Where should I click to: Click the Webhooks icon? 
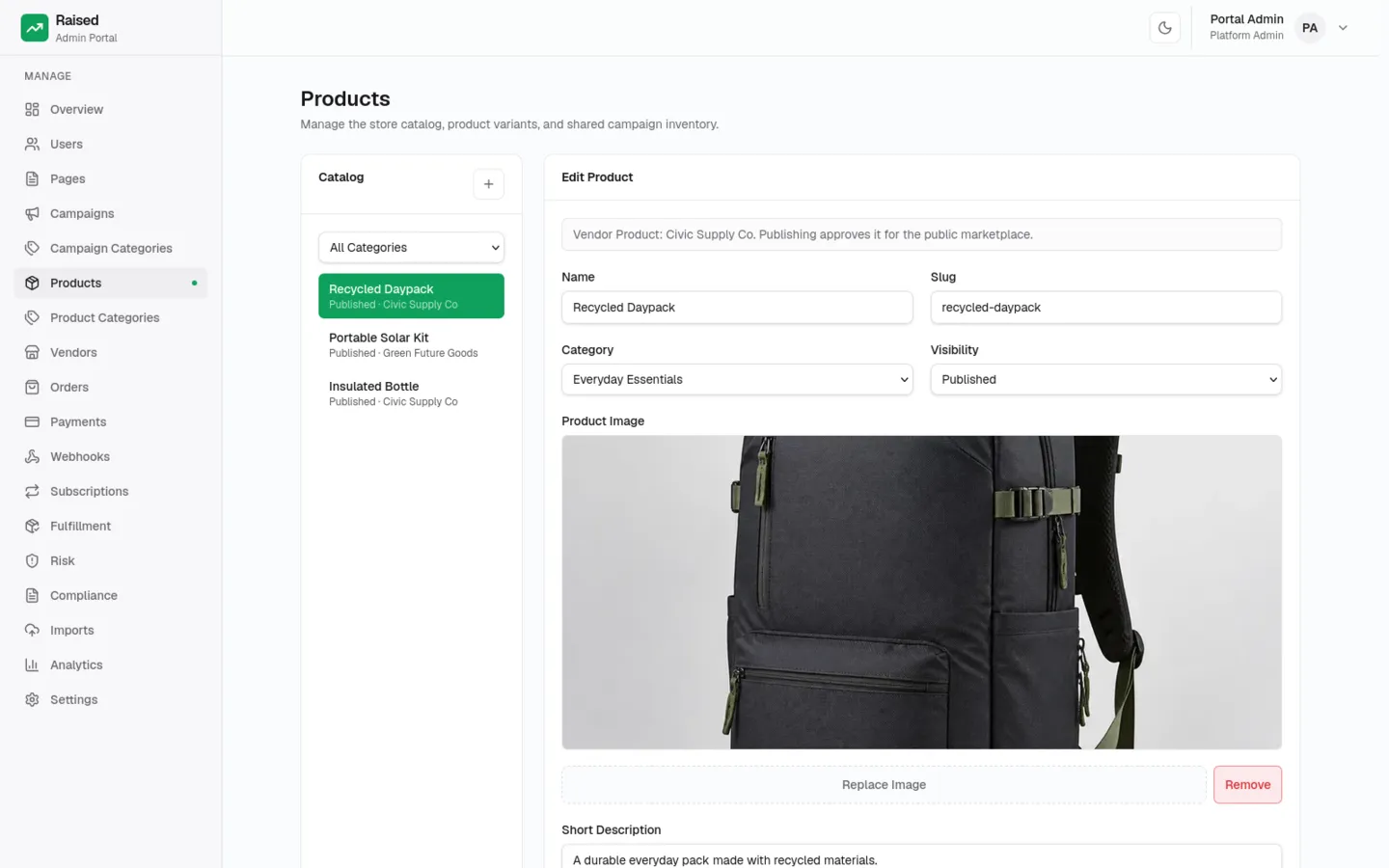(x=32, y=456)
